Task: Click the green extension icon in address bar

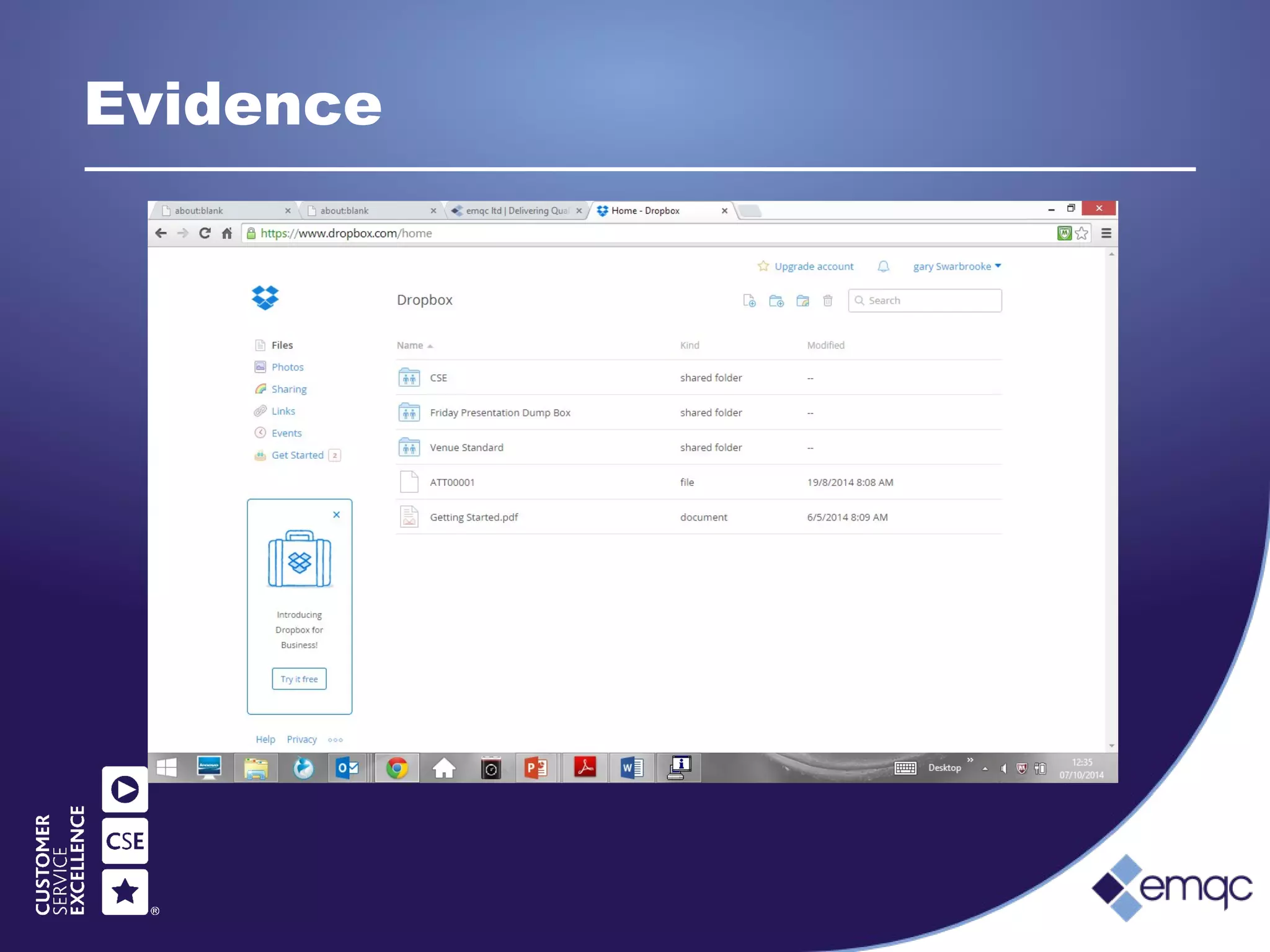Action: 1064,233
